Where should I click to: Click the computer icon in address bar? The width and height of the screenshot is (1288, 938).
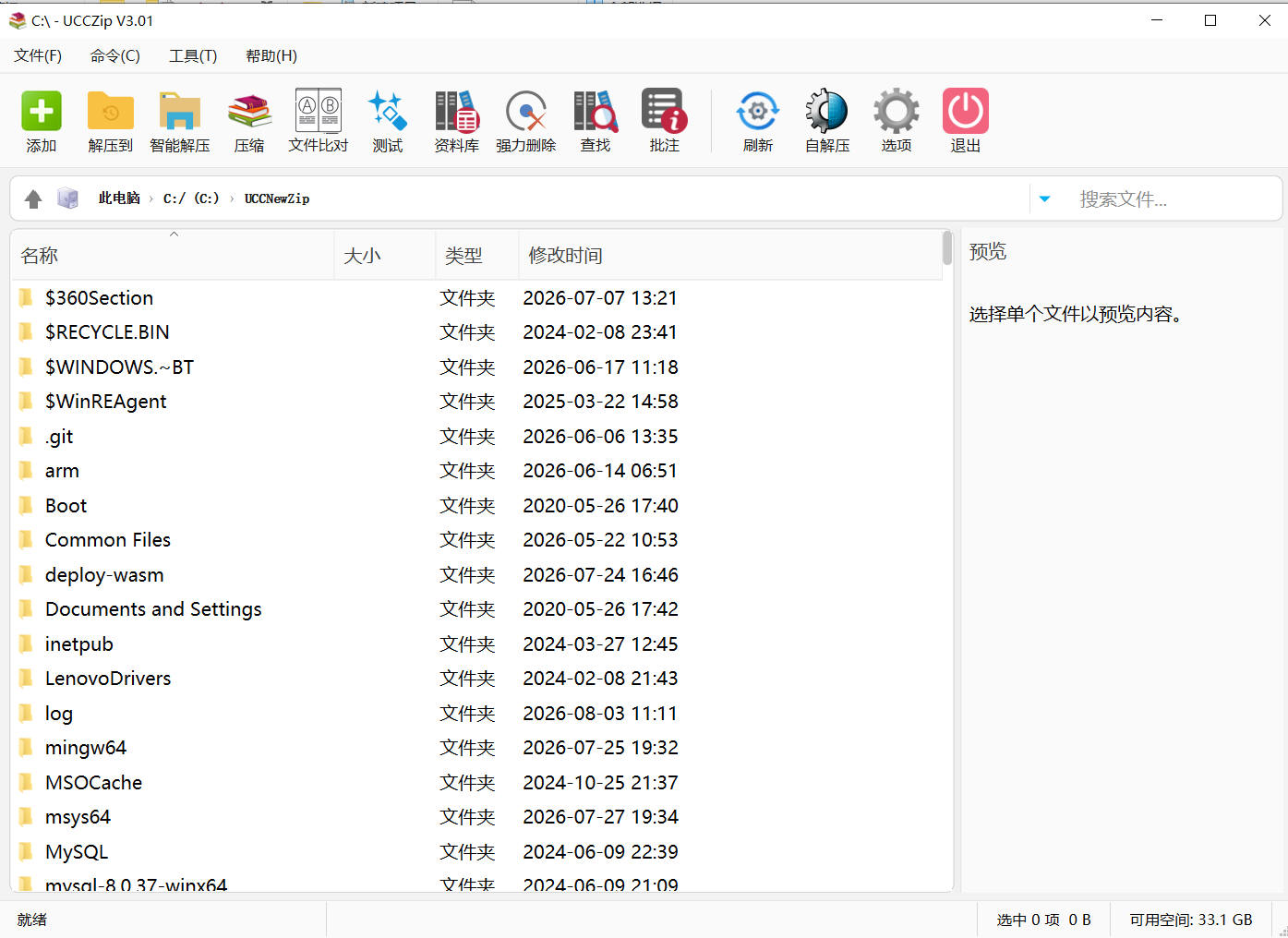pos(67,198)
